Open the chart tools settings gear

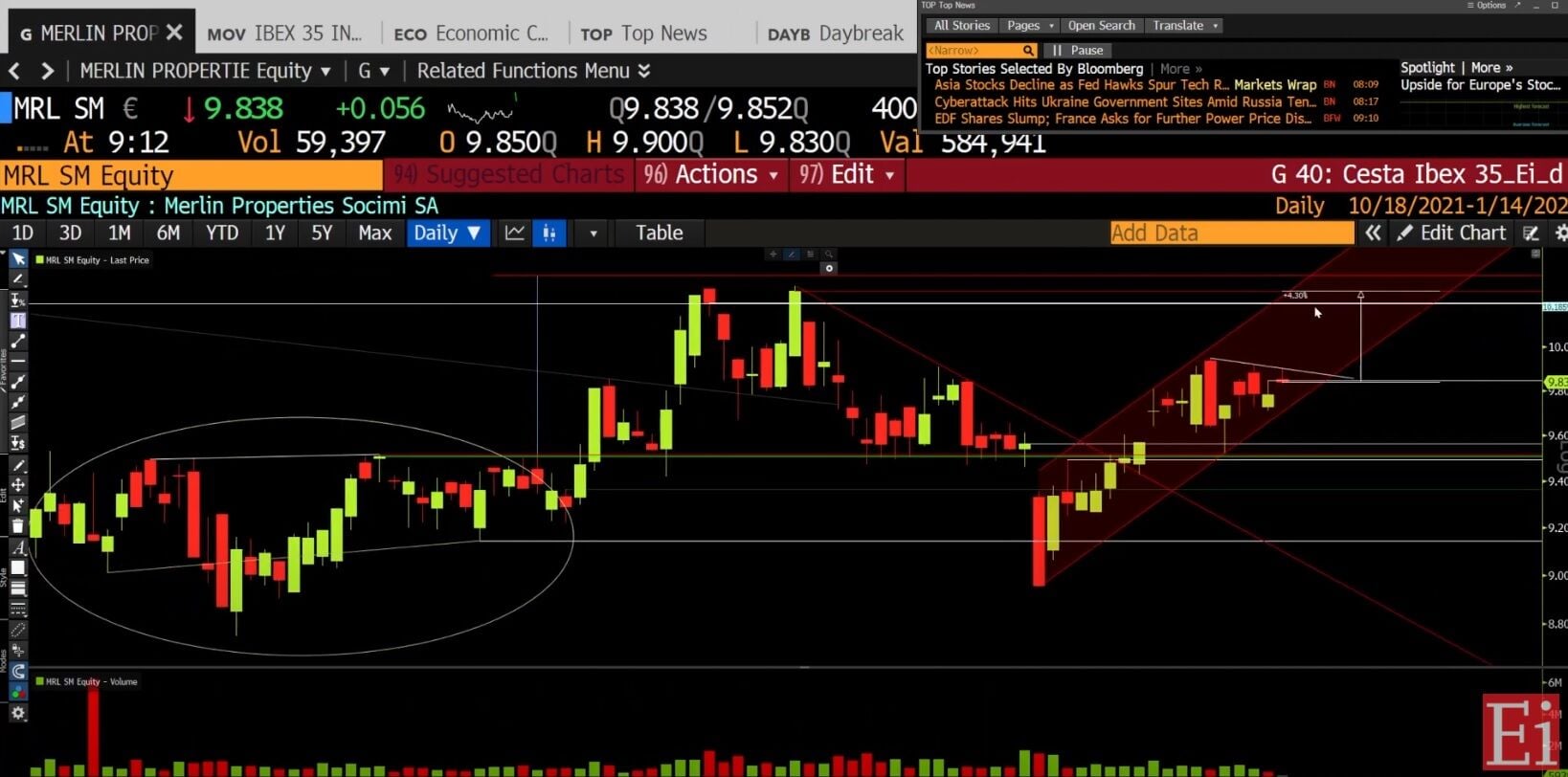pyautogui.click(x=18, y=713)
